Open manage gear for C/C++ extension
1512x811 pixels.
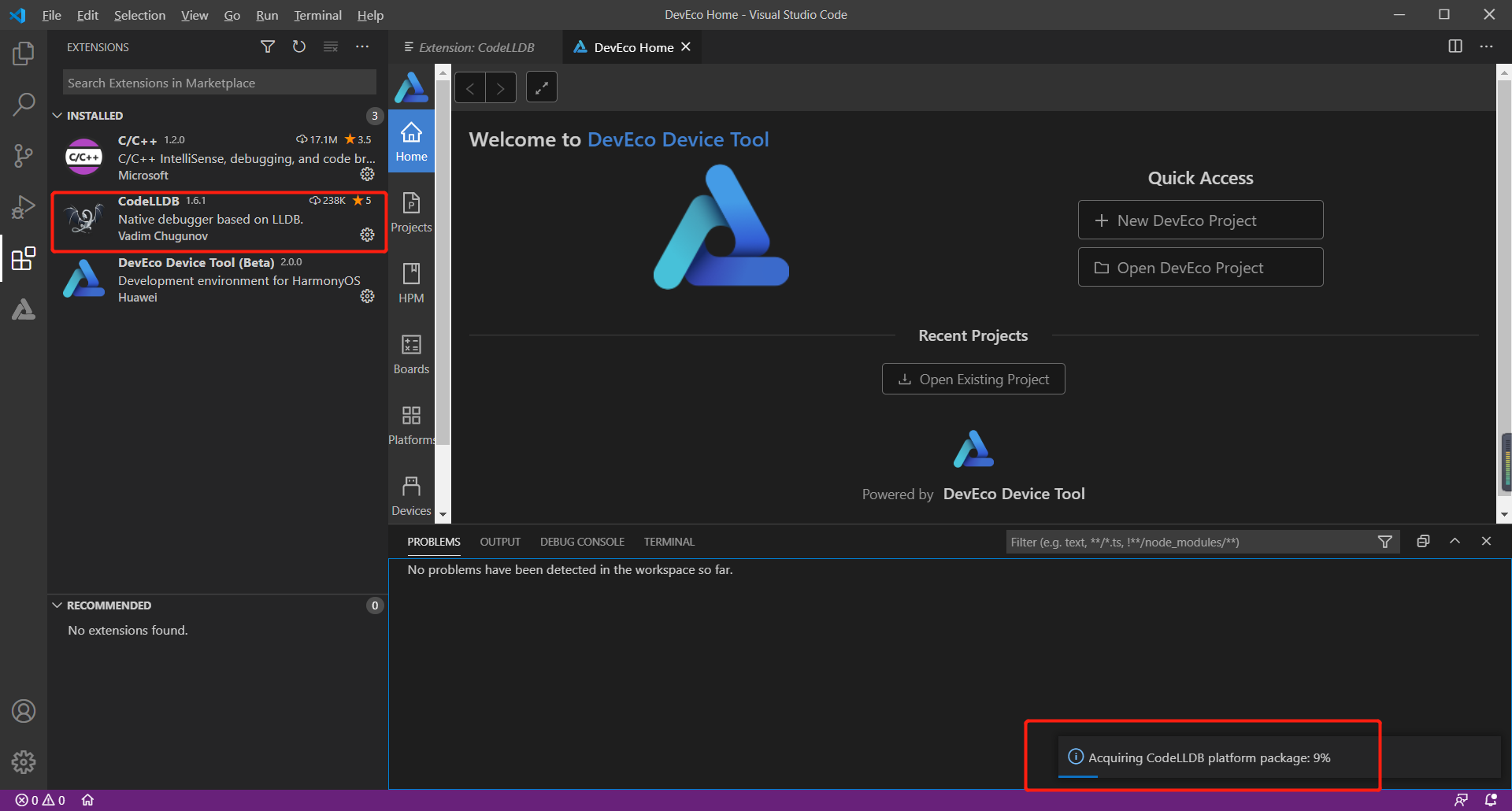pyautogui.click(x=367, y=174)
